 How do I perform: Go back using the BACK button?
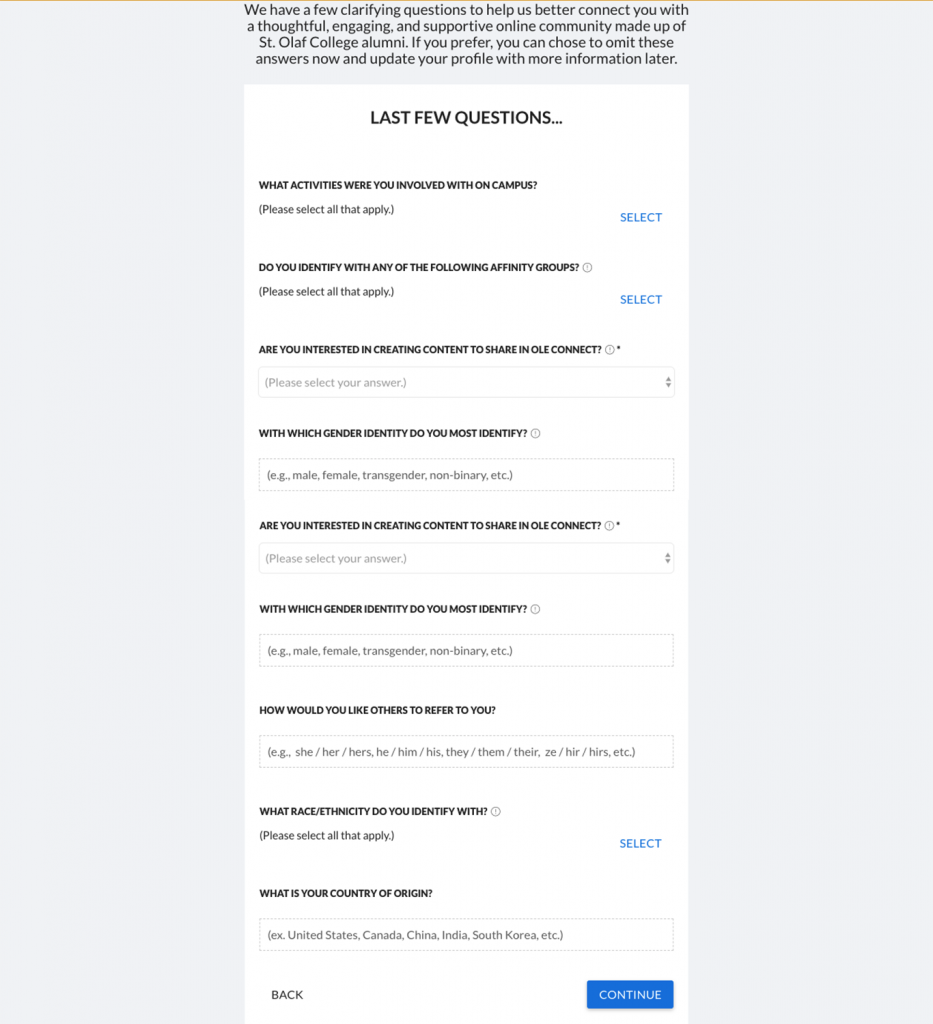(287, 995)
